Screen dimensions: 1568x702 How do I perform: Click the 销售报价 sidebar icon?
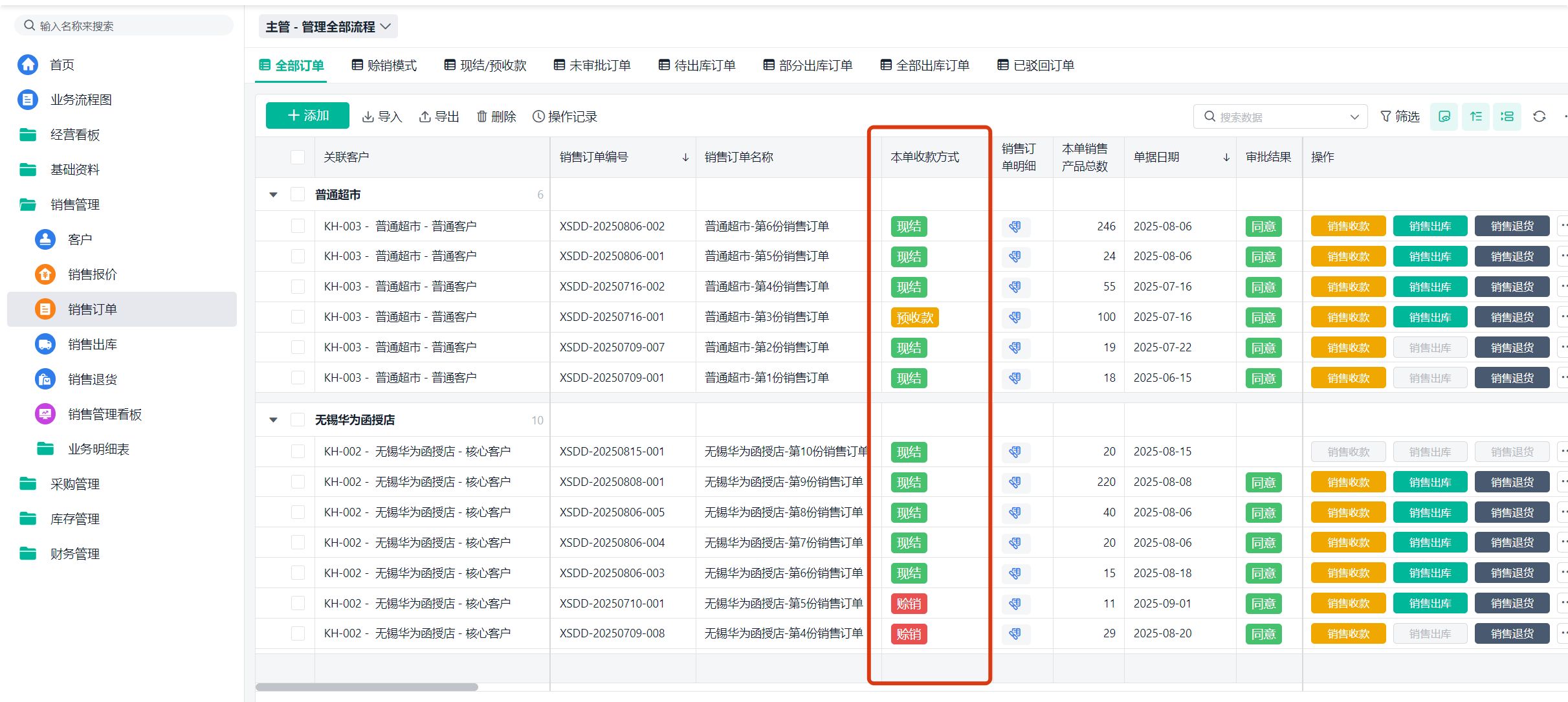click(45, 274)
